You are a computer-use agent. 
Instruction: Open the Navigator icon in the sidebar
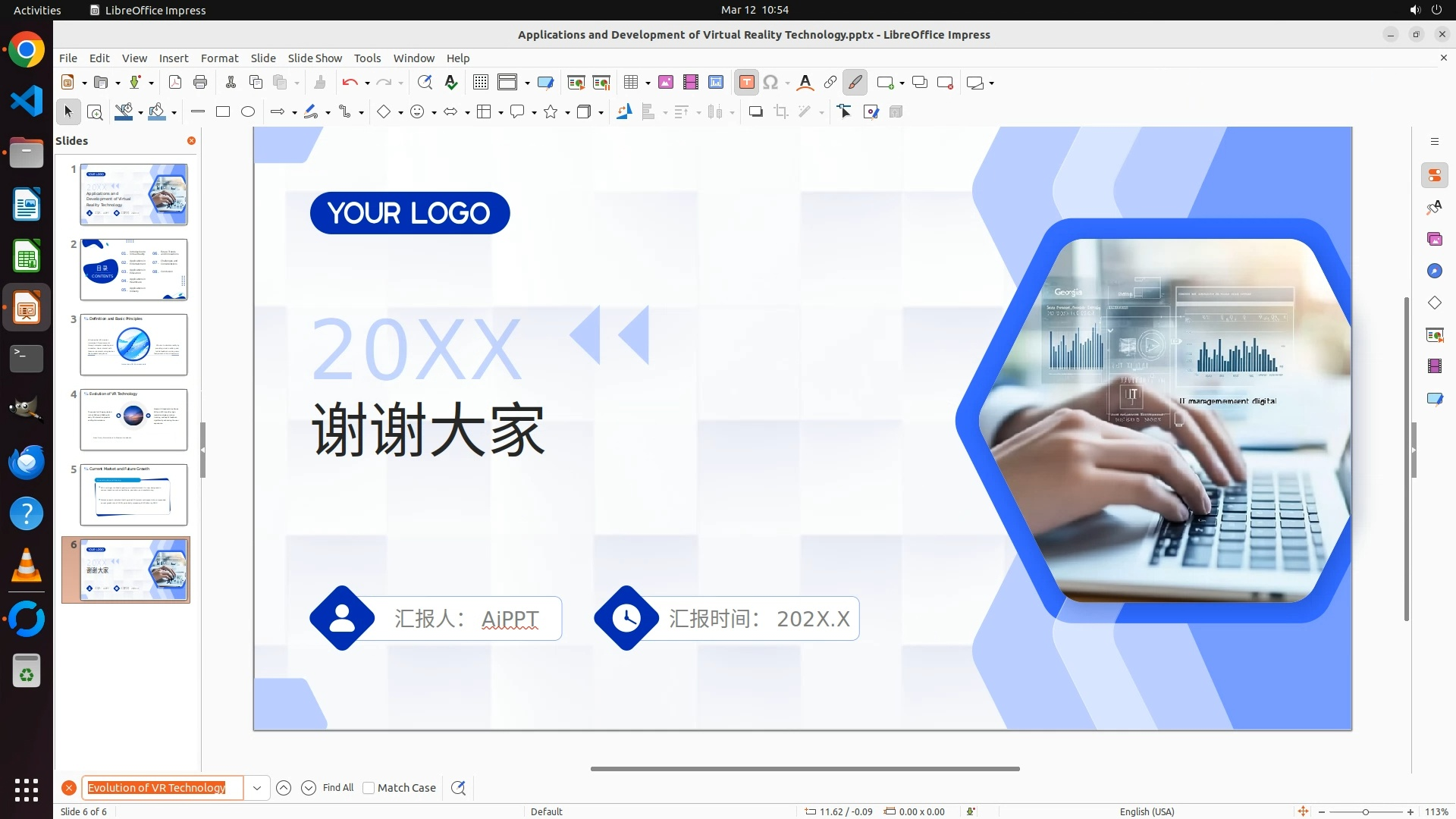pos(1434,271)
